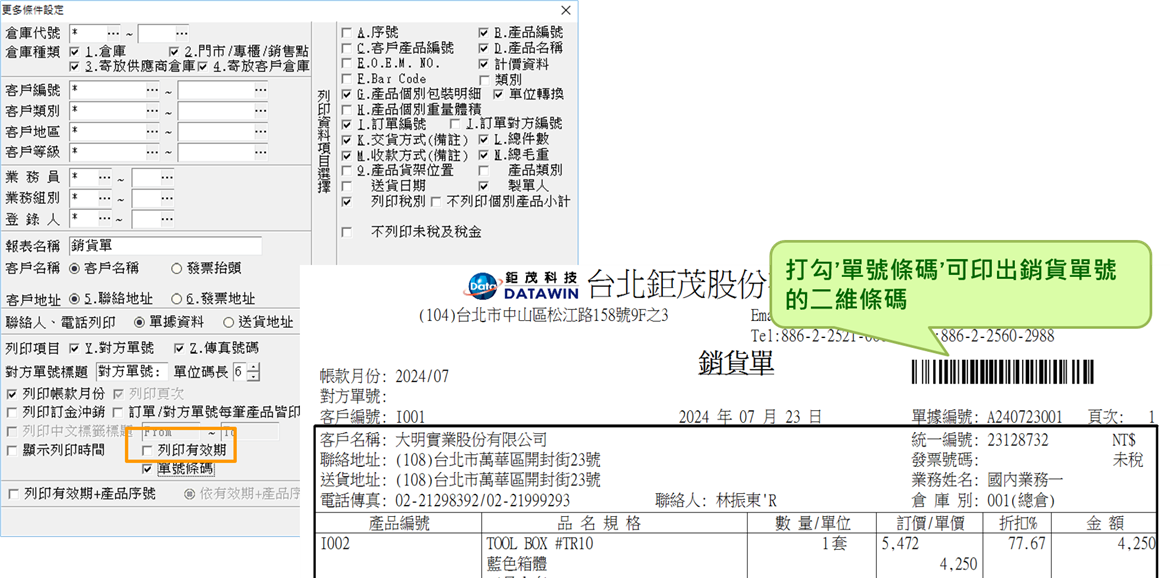Image resolution: width=1170 pixels, height=578 pixels.
Task: Open lookup for 客戶等級 starting value
Action: (152, 152)
